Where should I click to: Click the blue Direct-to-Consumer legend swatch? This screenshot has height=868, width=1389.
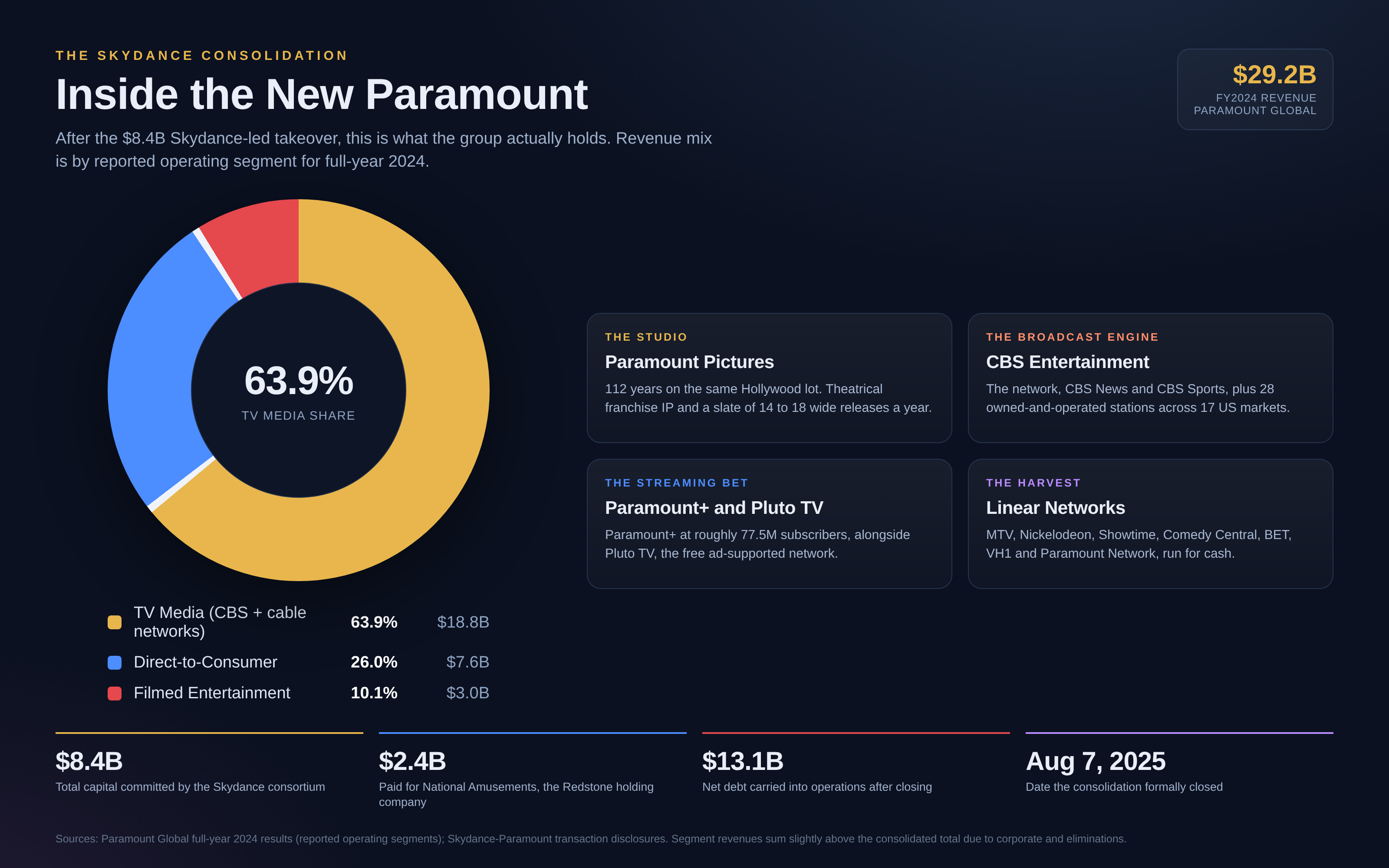pos(114,662)
